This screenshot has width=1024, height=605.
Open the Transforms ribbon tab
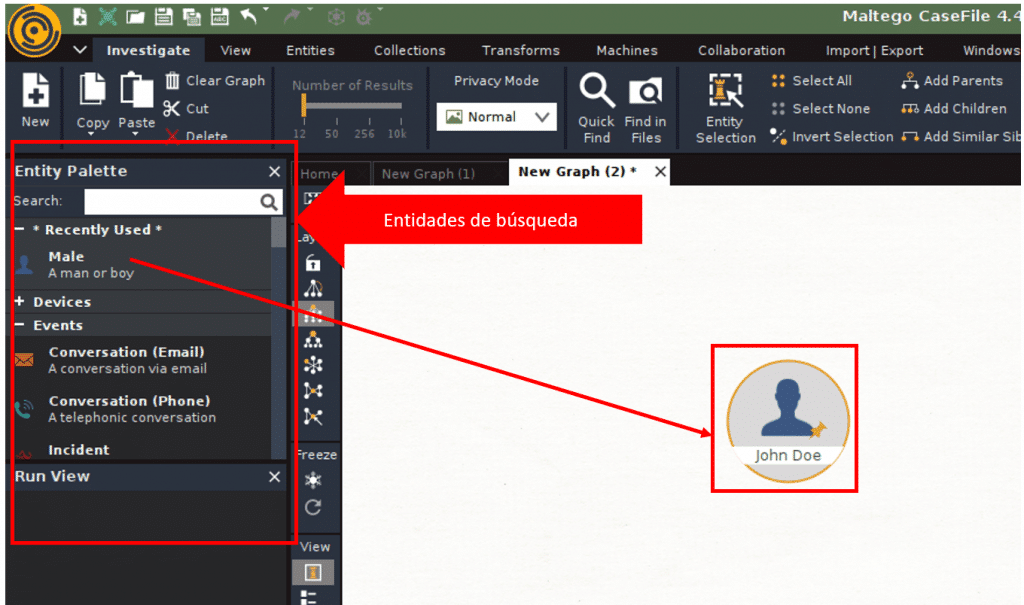point(520,50)
